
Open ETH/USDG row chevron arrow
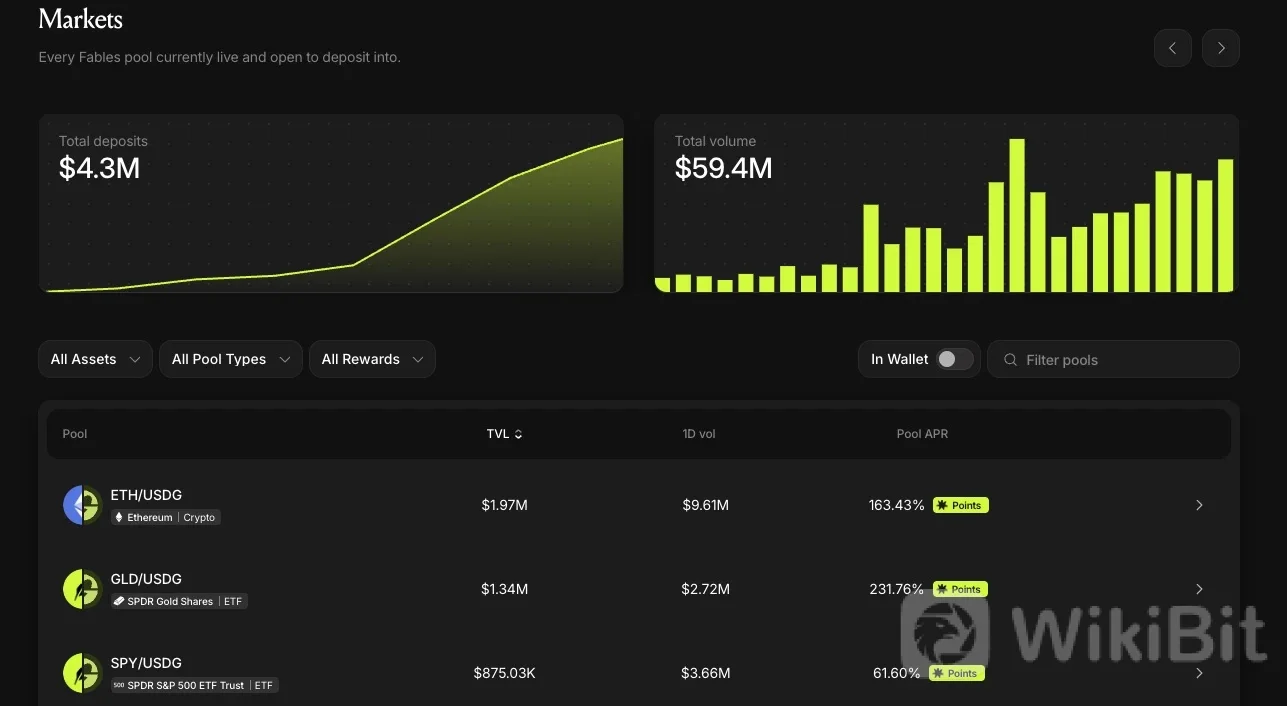(1199, 505)
